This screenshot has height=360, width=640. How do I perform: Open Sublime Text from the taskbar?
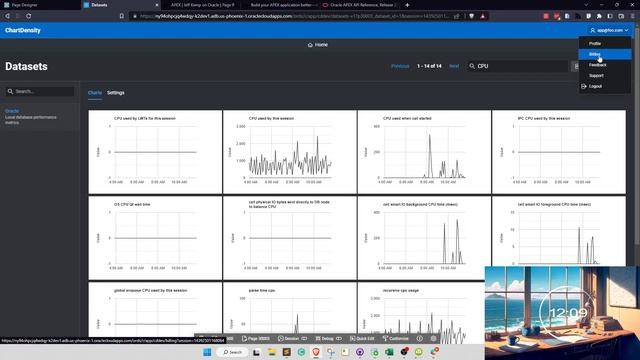[x=287, y=352]
